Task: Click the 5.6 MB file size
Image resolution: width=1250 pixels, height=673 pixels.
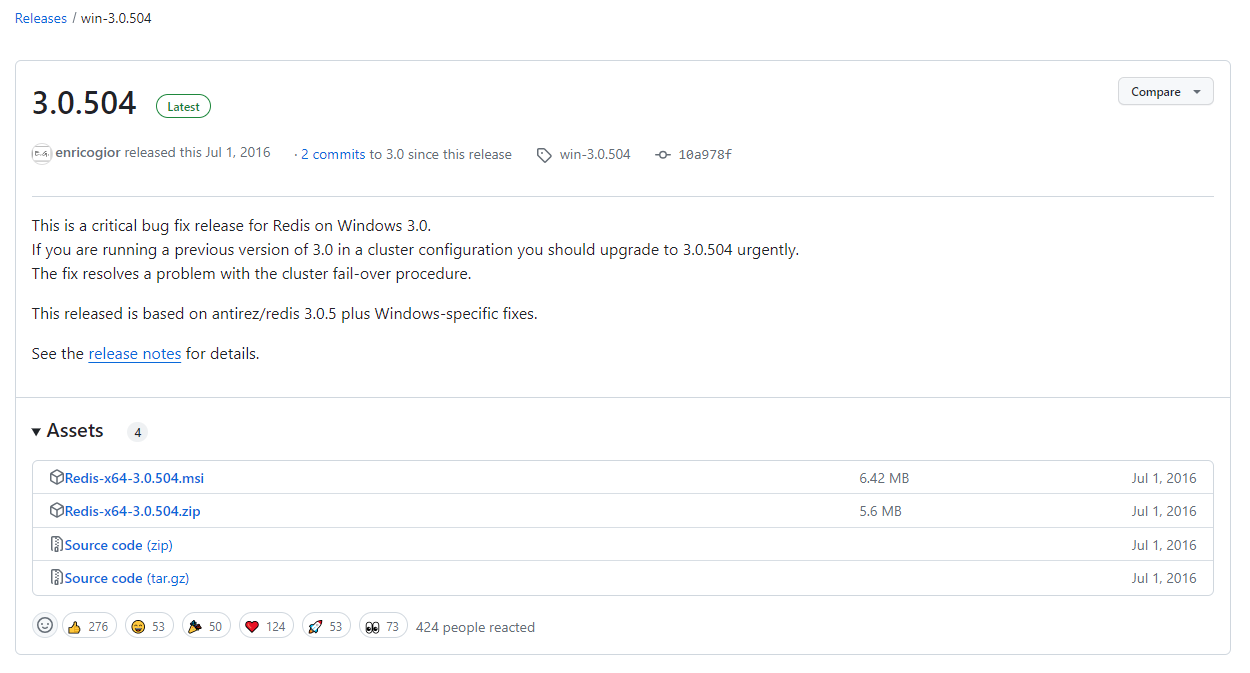Action: pos(880,511)
